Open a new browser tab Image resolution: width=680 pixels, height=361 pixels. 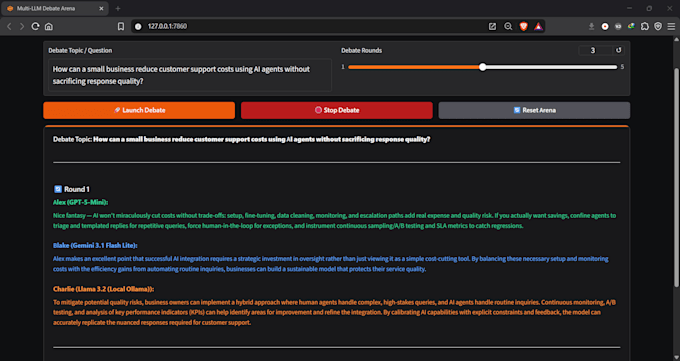tap(118, 9)
